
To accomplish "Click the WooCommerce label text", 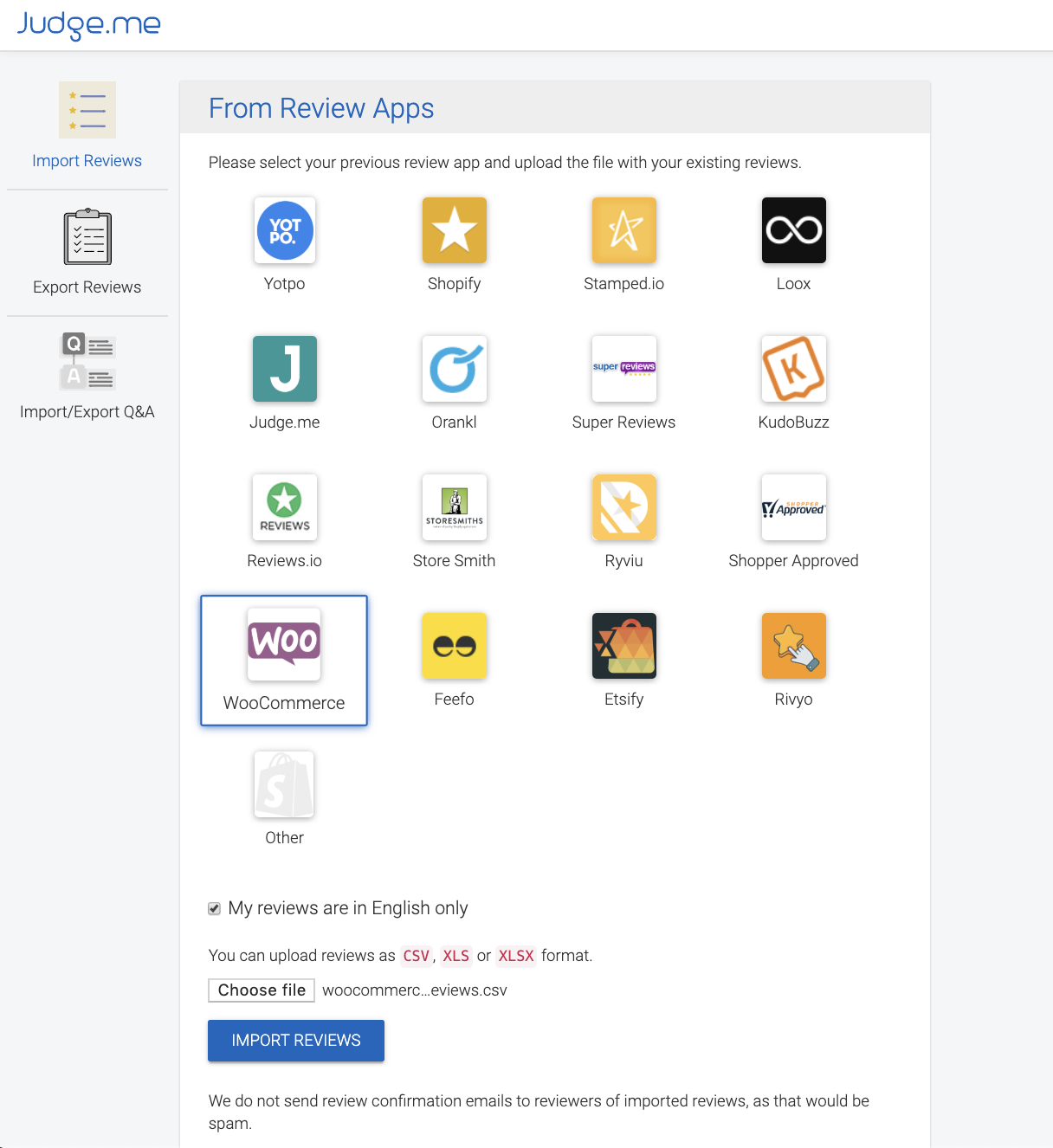I will click(x=284, y=703).
